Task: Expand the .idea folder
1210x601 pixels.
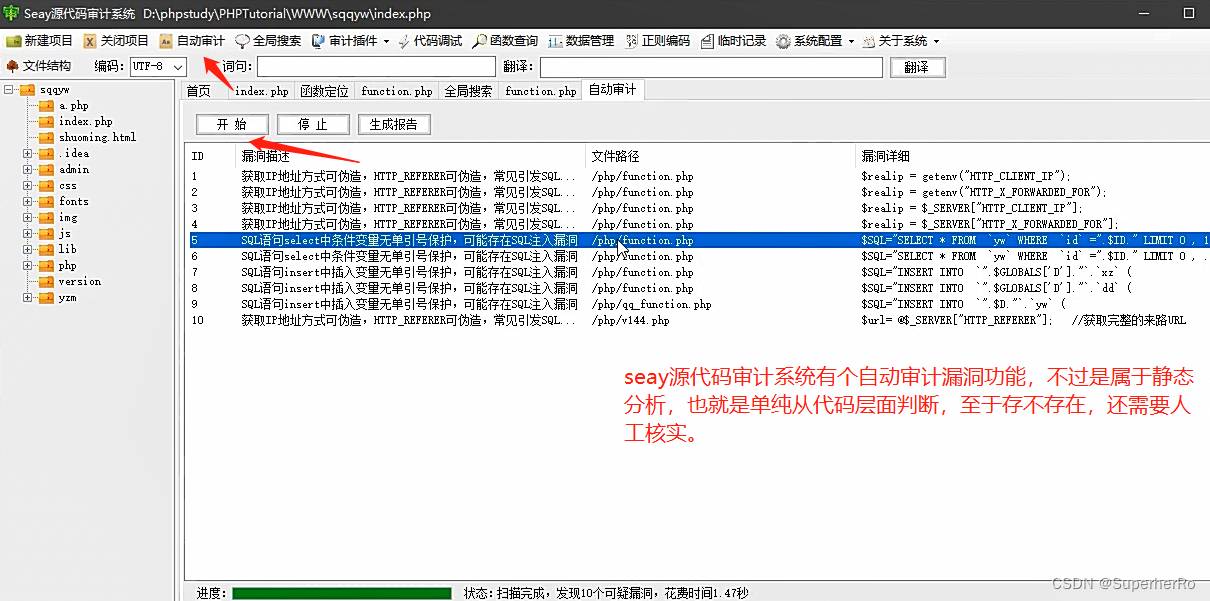Action: pos(28,153)
